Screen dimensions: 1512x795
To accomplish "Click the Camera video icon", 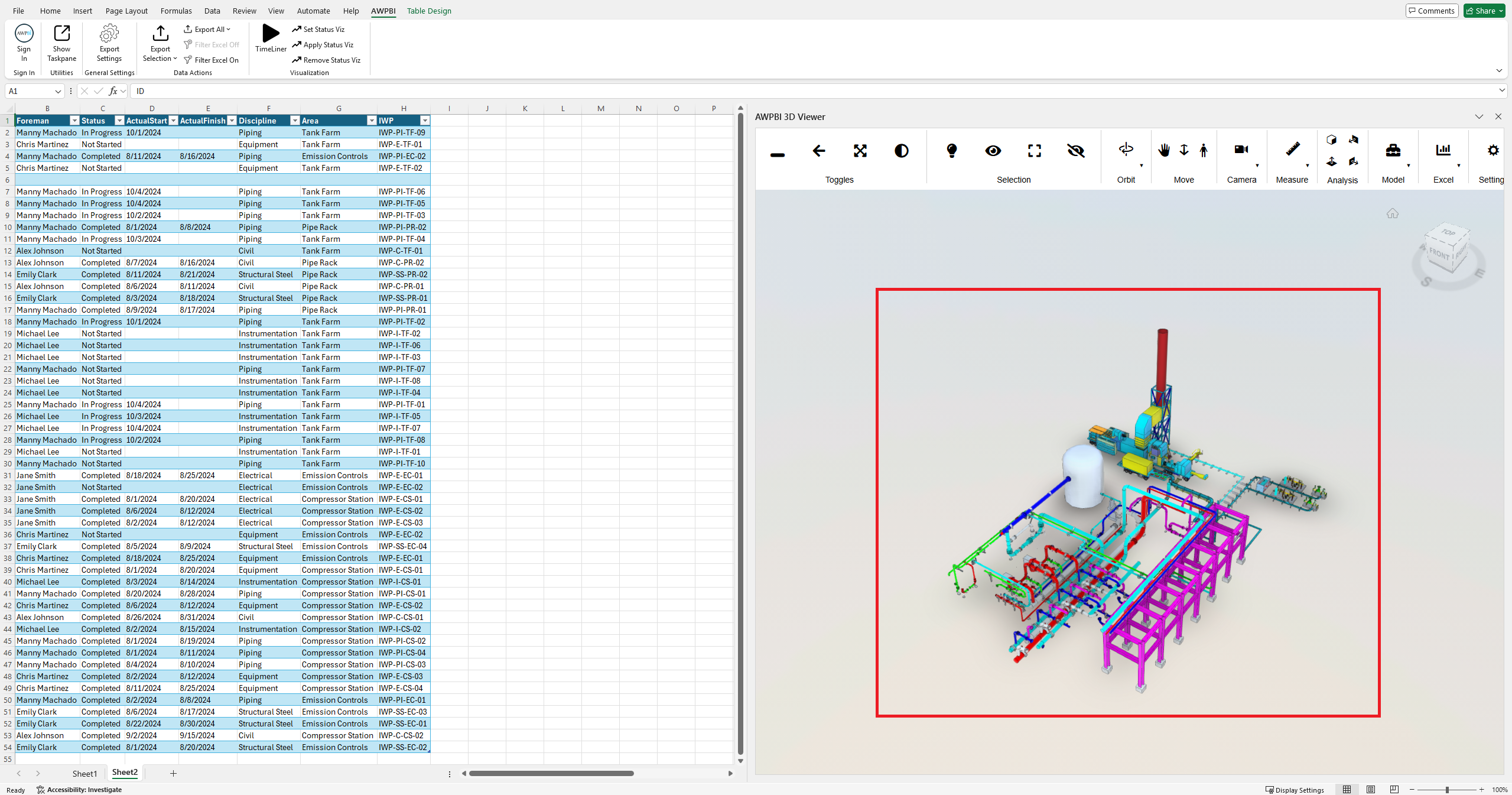I will [1241, 150].
